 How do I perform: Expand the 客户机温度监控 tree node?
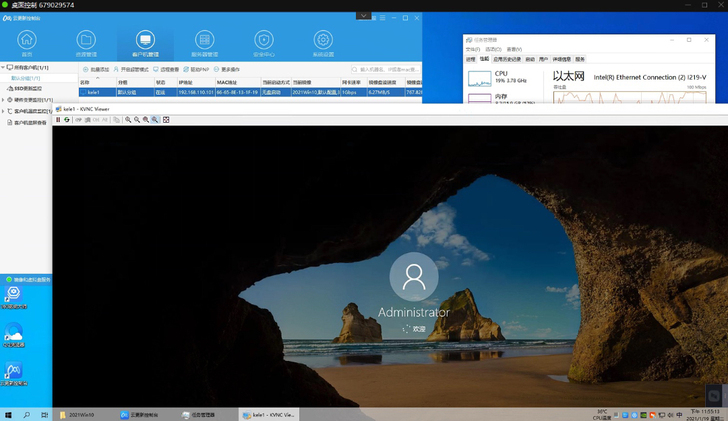point(4,111)
